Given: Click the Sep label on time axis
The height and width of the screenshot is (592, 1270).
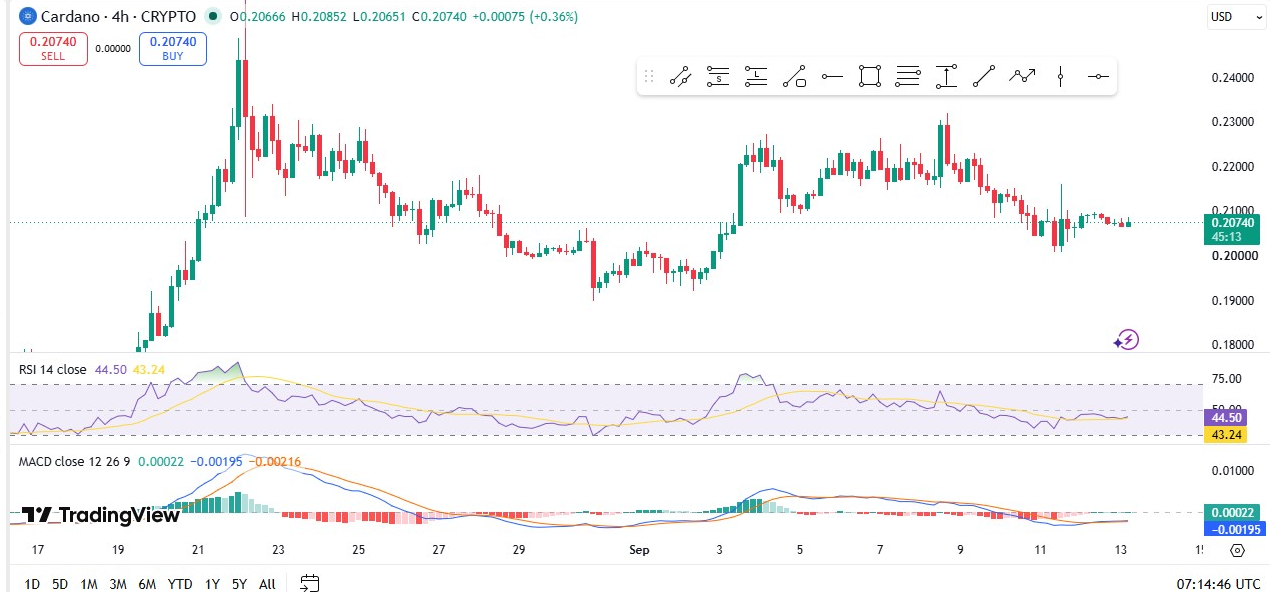Looking at the screenshot, I should pos(640,550).
